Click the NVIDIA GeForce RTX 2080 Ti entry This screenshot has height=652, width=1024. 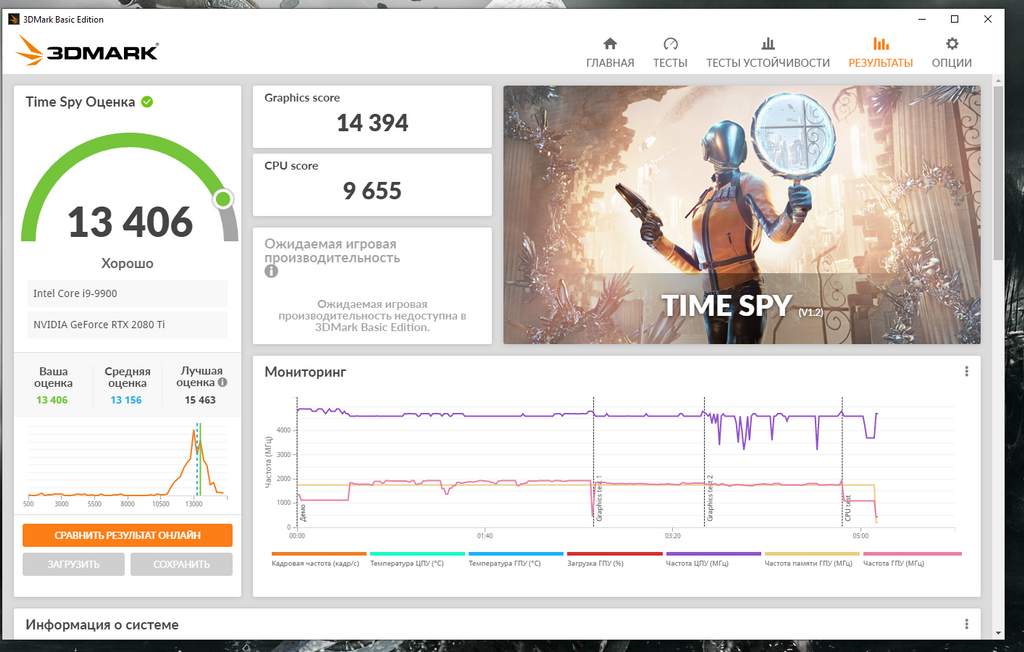[x=127, y=325]
